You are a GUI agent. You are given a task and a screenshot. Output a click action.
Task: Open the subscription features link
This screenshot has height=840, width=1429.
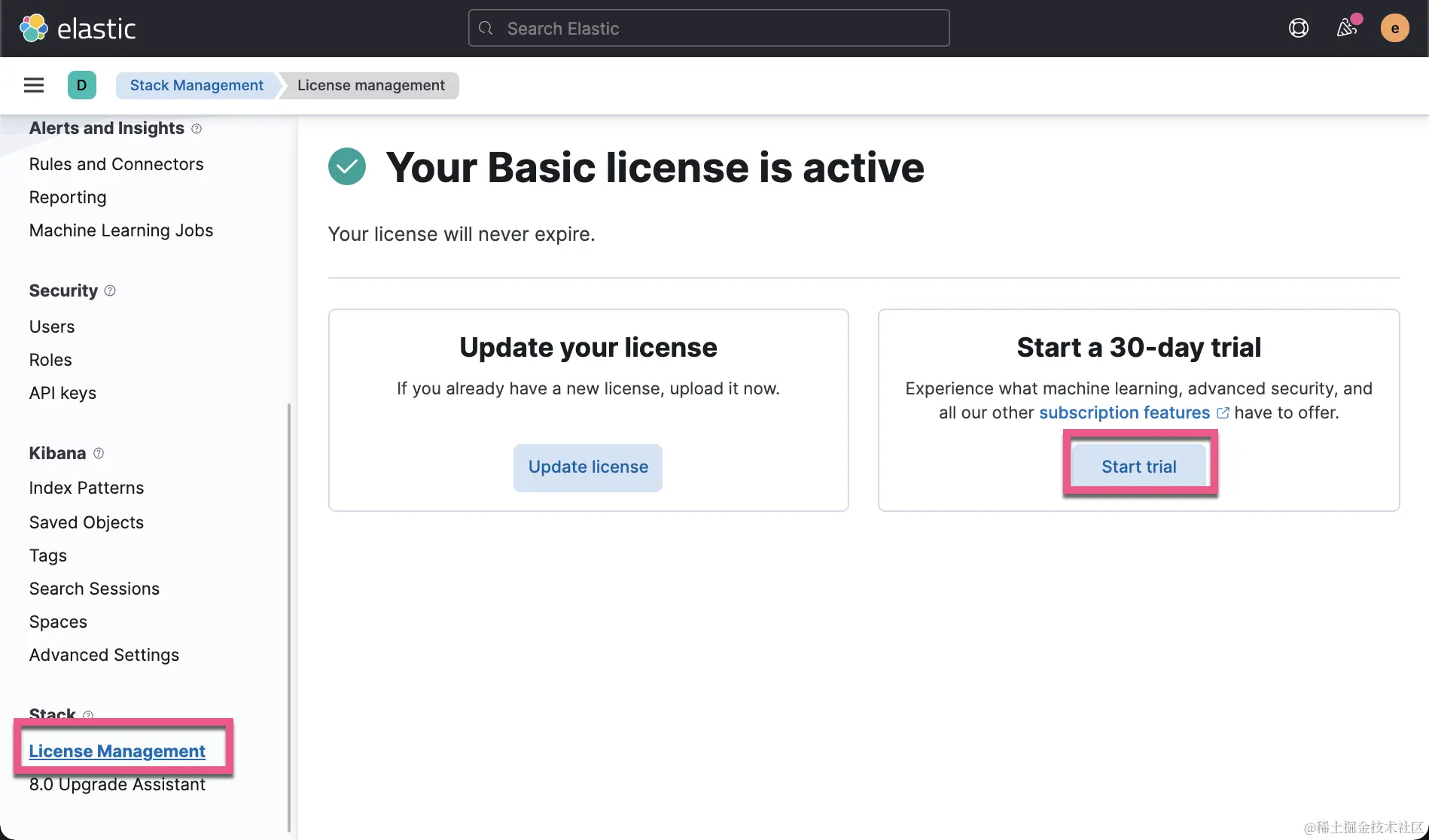coord(1125,412)
